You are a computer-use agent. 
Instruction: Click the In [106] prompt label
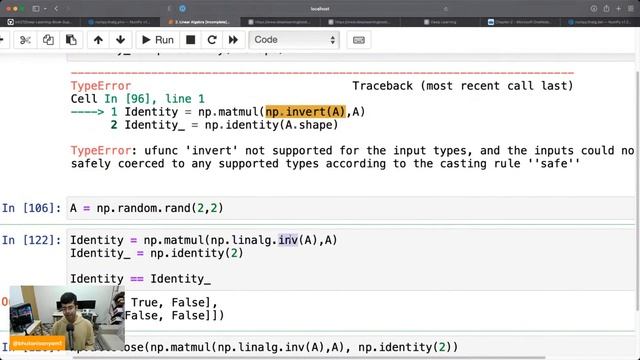click(x=31, y=208)
